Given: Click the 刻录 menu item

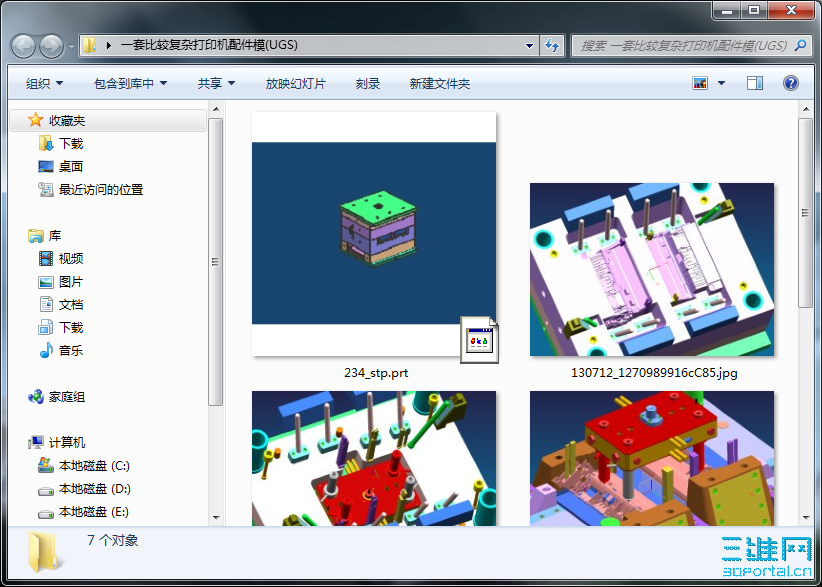Looking at the screenshot, I should click(x=367, y=83).
